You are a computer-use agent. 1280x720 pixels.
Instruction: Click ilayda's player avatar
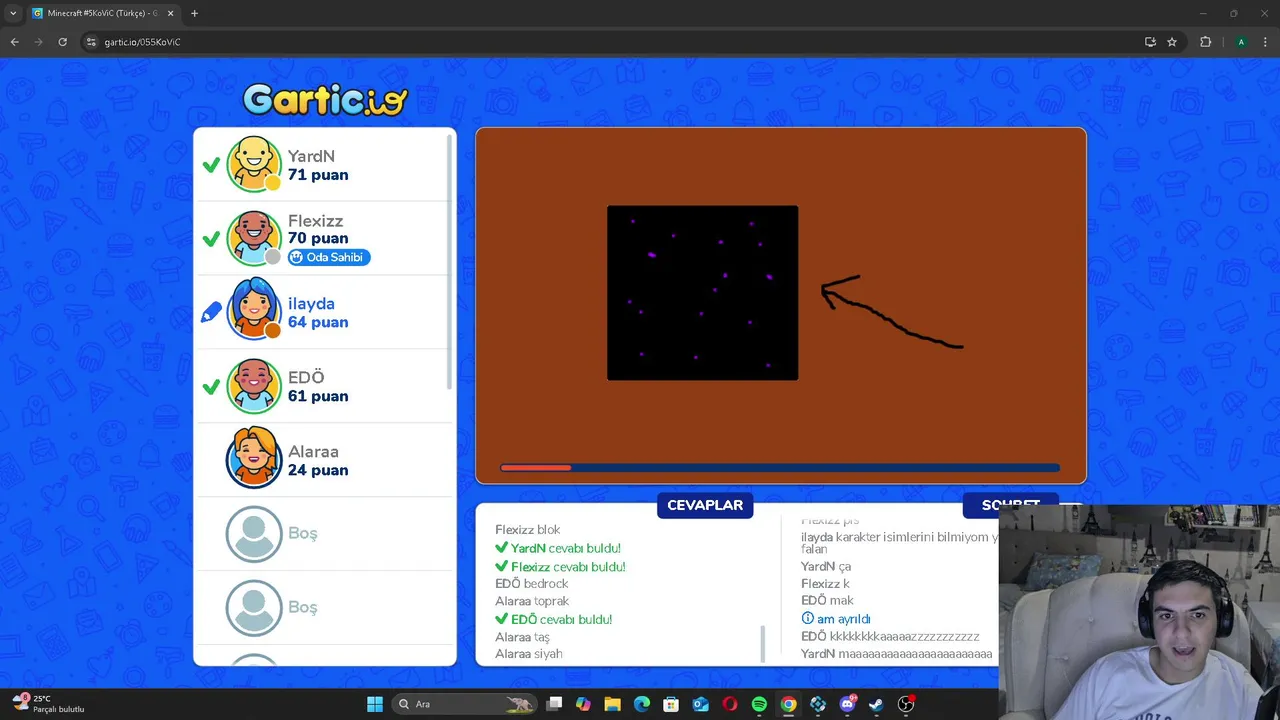pos(254,311)
